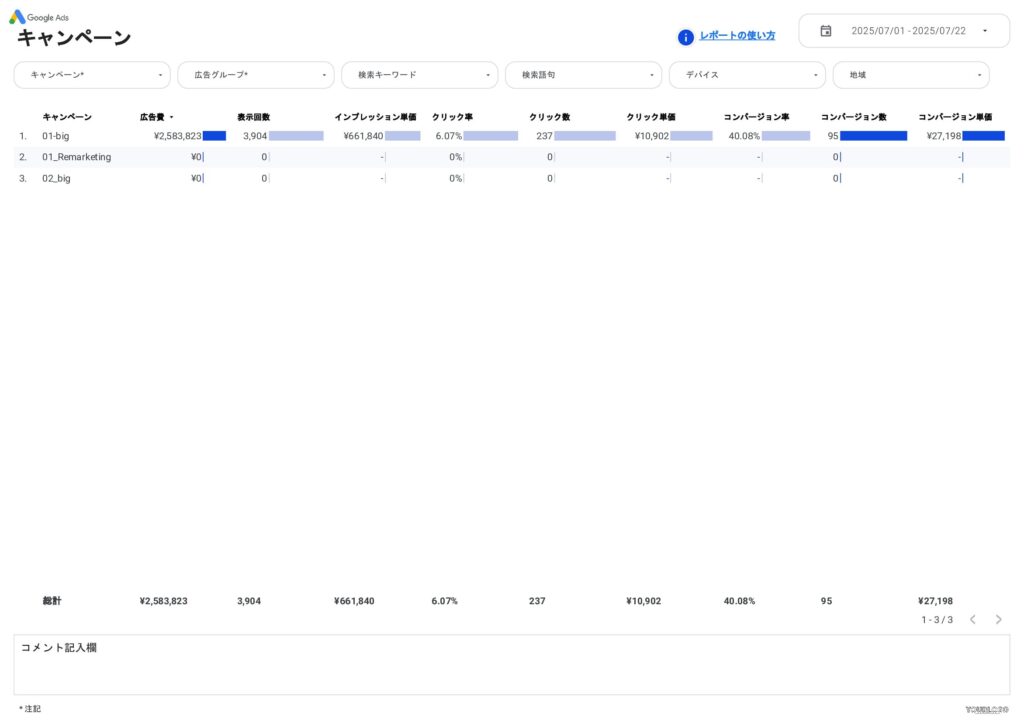The image size is (1024, 723).
Task: Select the 01_Remarketing campaign row
Action: coord(78,157)
